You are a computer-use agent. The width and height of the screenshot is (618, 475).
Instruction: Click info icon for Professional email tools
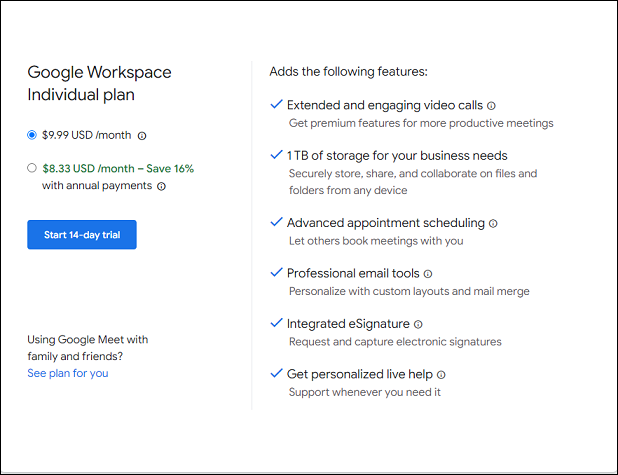point(428,274)
